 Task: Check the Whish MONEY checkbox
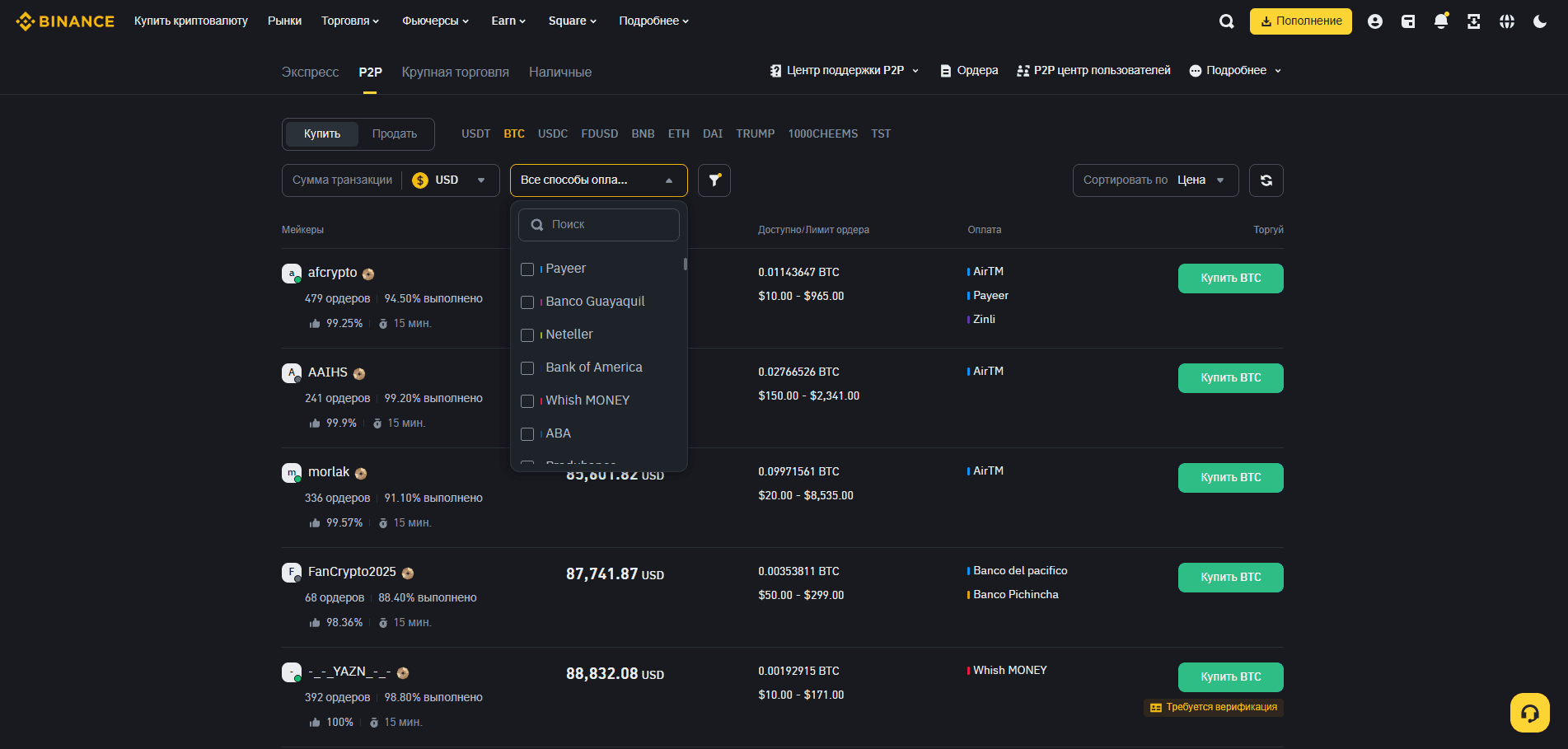click(x=527, y=401)
